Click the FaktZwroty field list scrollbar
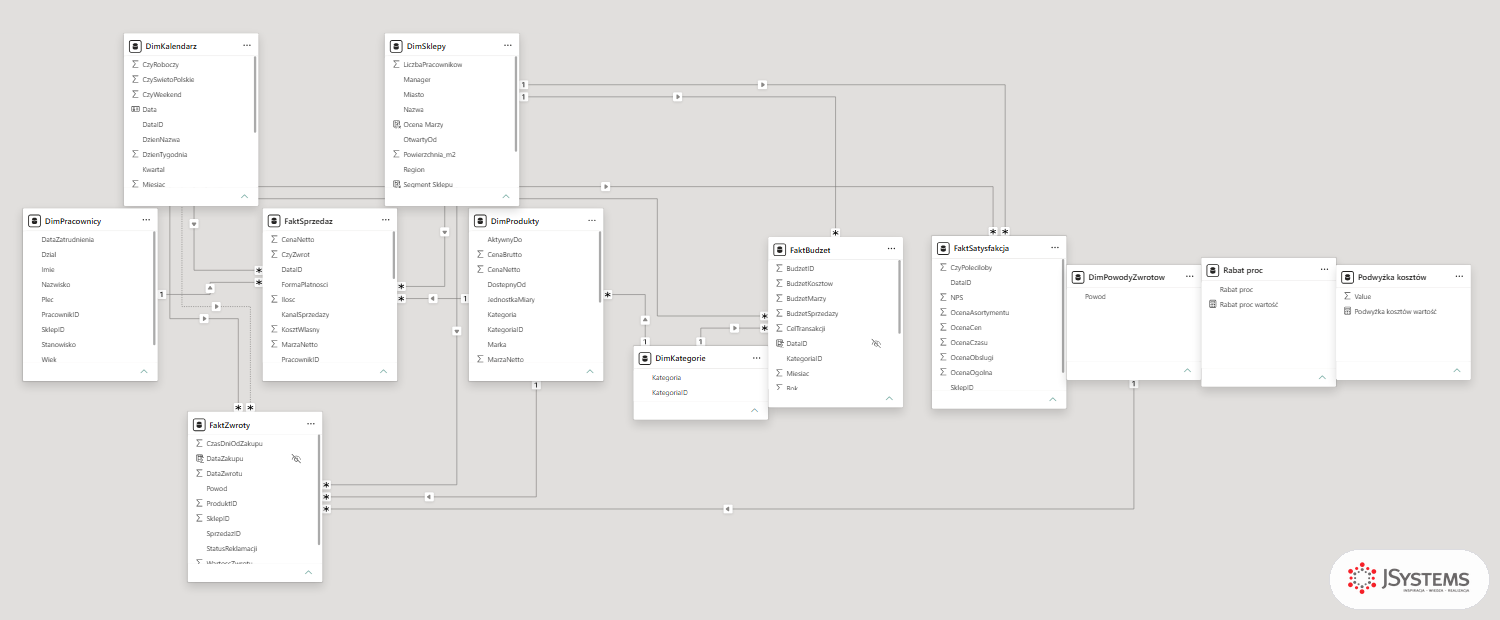1500x620 pixels. pos(319,490)
